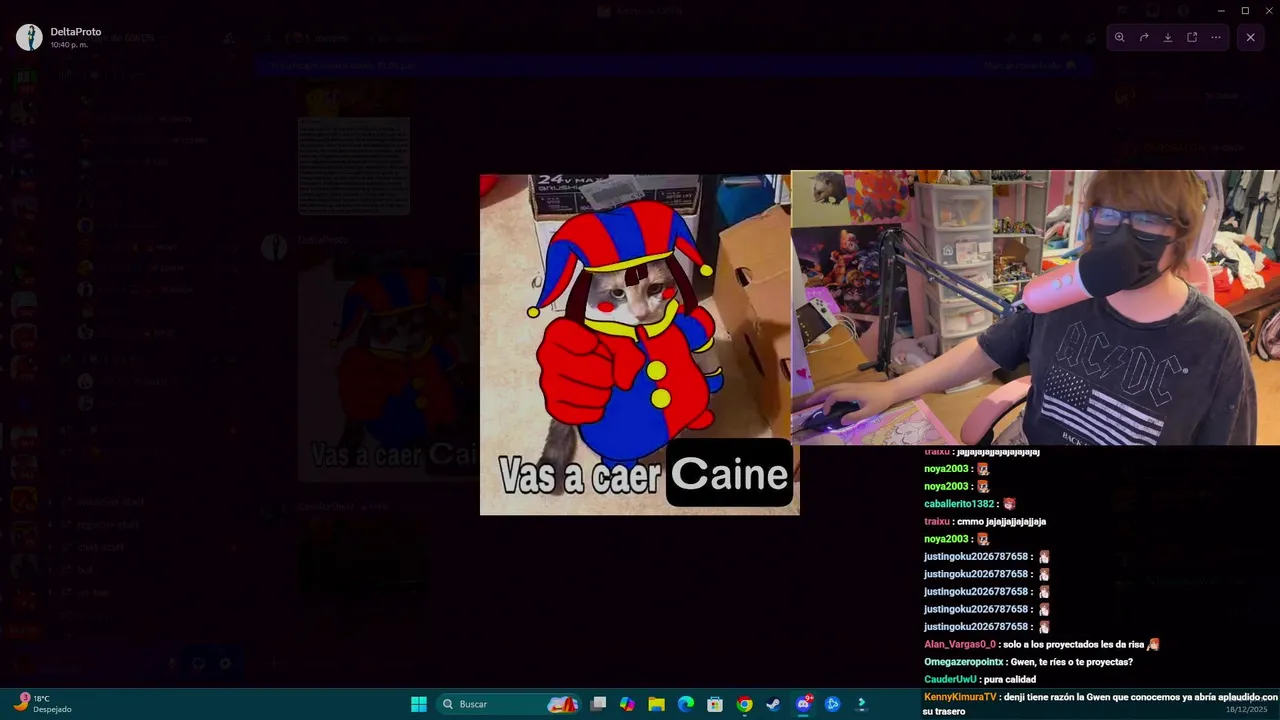Open Microsoft Store from the taskbar

coord(715,704)
